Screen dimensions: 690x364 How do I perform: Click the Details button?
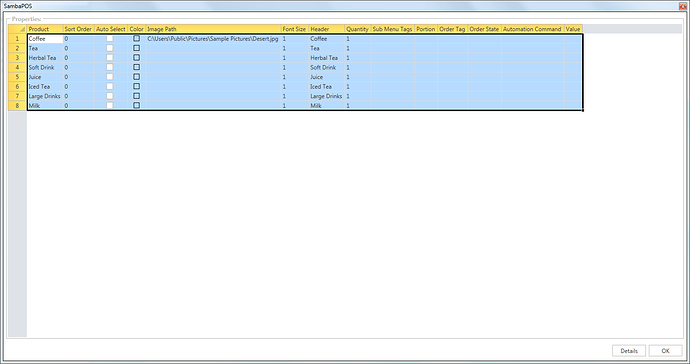click(629, 351)
